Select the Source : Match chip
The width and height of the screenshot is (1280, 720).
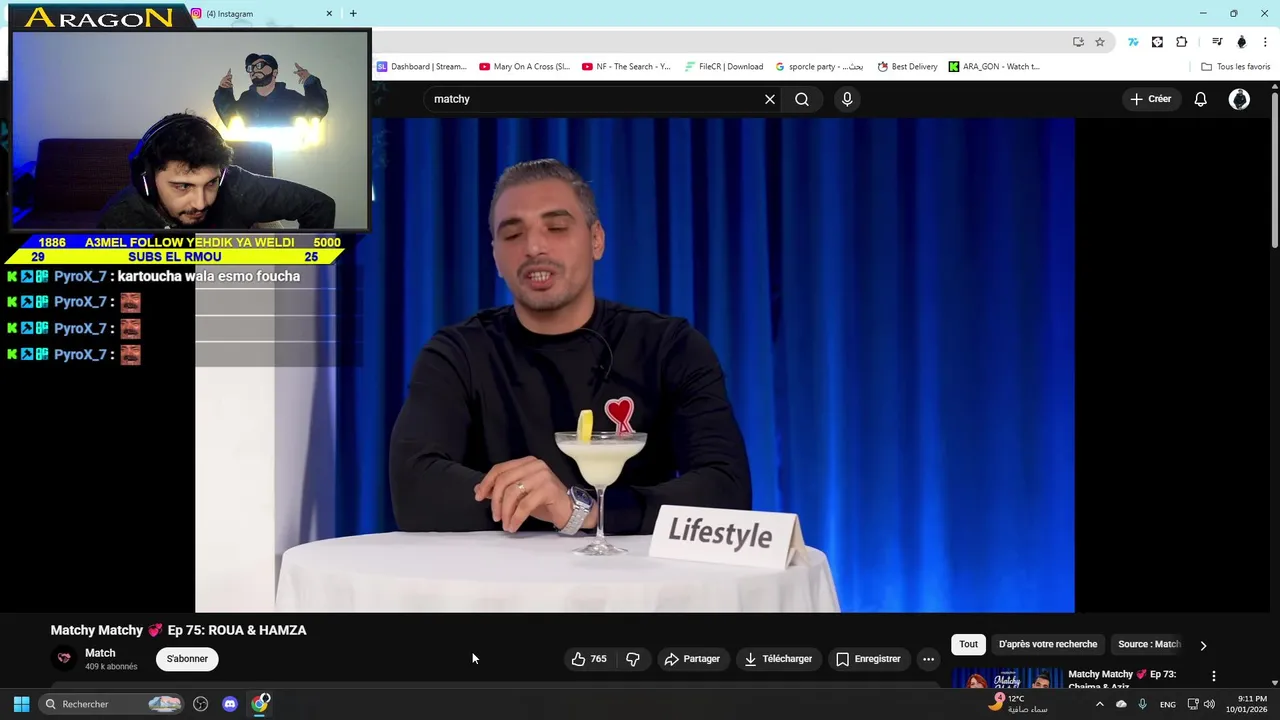click(x=1149, y=644)
